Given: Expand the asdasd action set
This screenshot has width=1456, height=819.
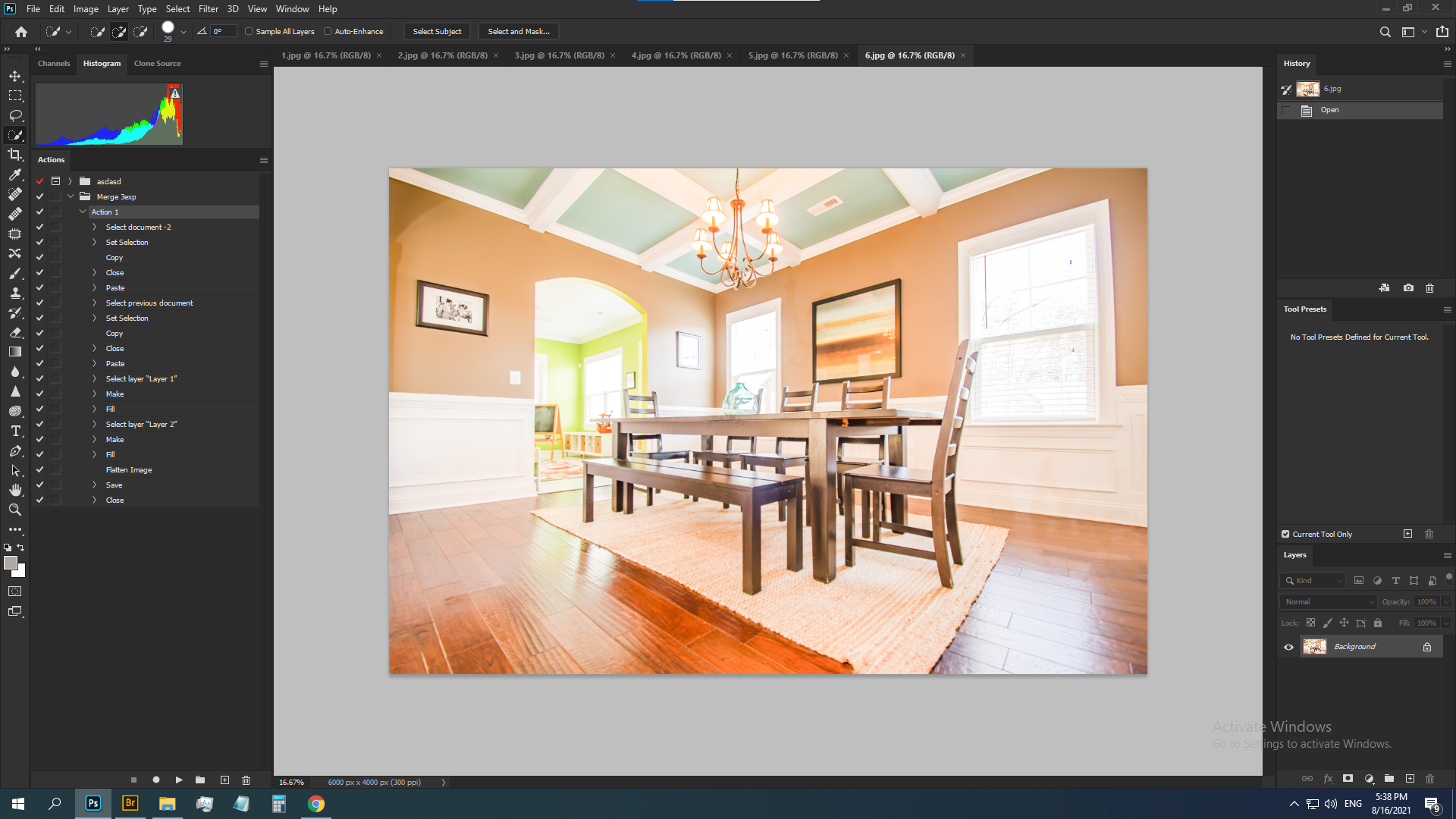Looking at the screenshot, I should (x=70, y=181).
